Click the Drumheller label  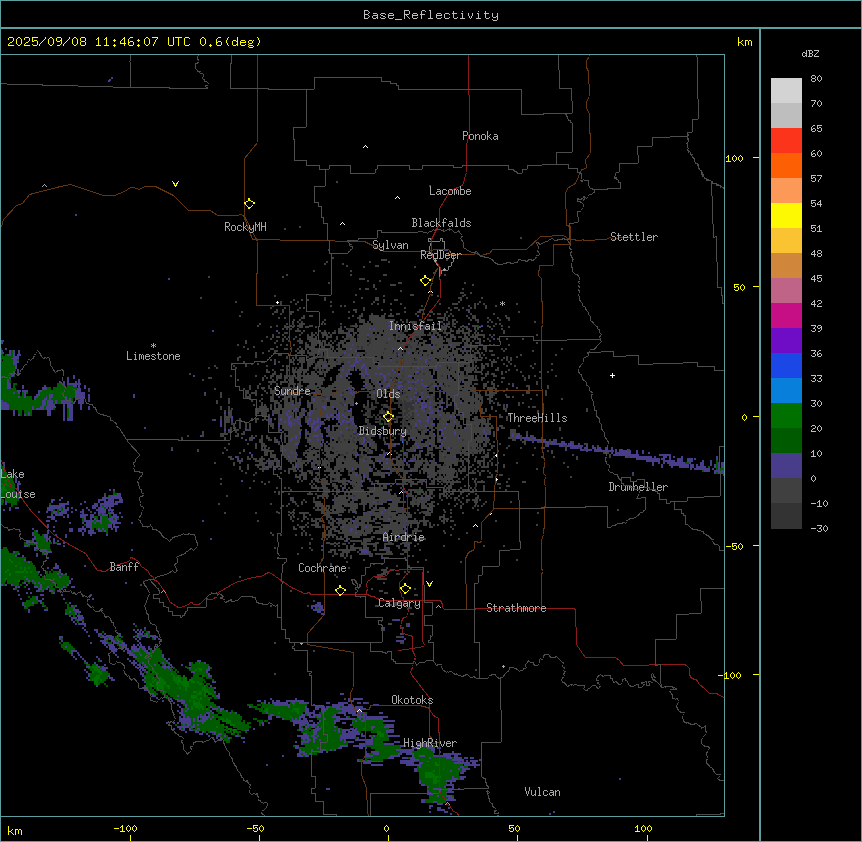click(x=638, y=487)
